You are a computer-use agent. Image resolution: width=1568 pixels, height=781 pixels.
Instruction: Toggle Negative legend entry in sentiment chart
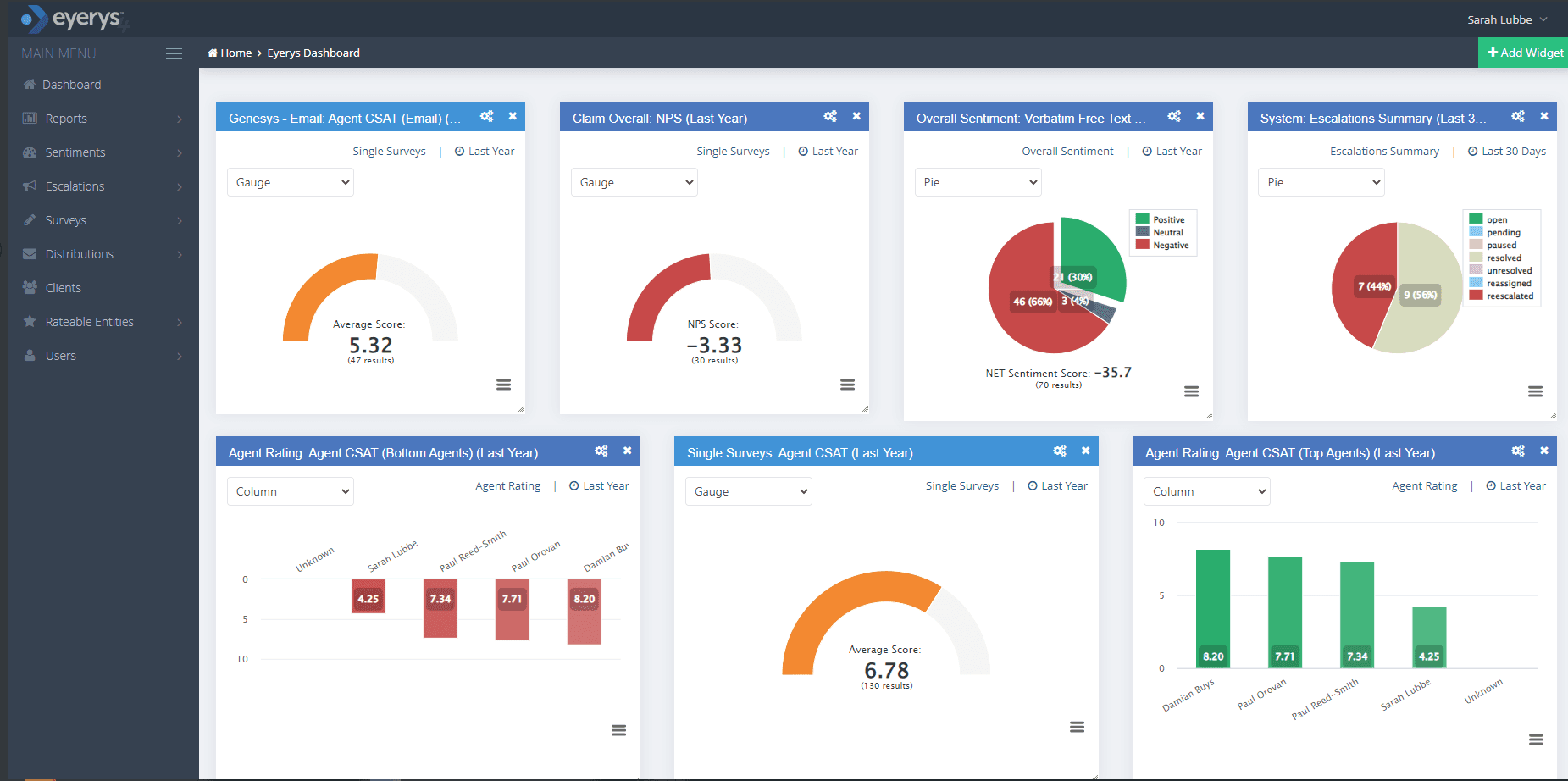pyautogui.click(x=1170, y=246)
